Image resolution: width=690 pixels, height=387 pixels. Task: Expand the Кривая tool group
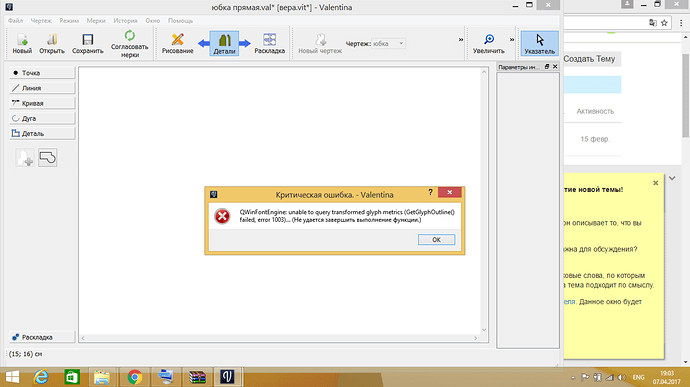click(42, 103)
